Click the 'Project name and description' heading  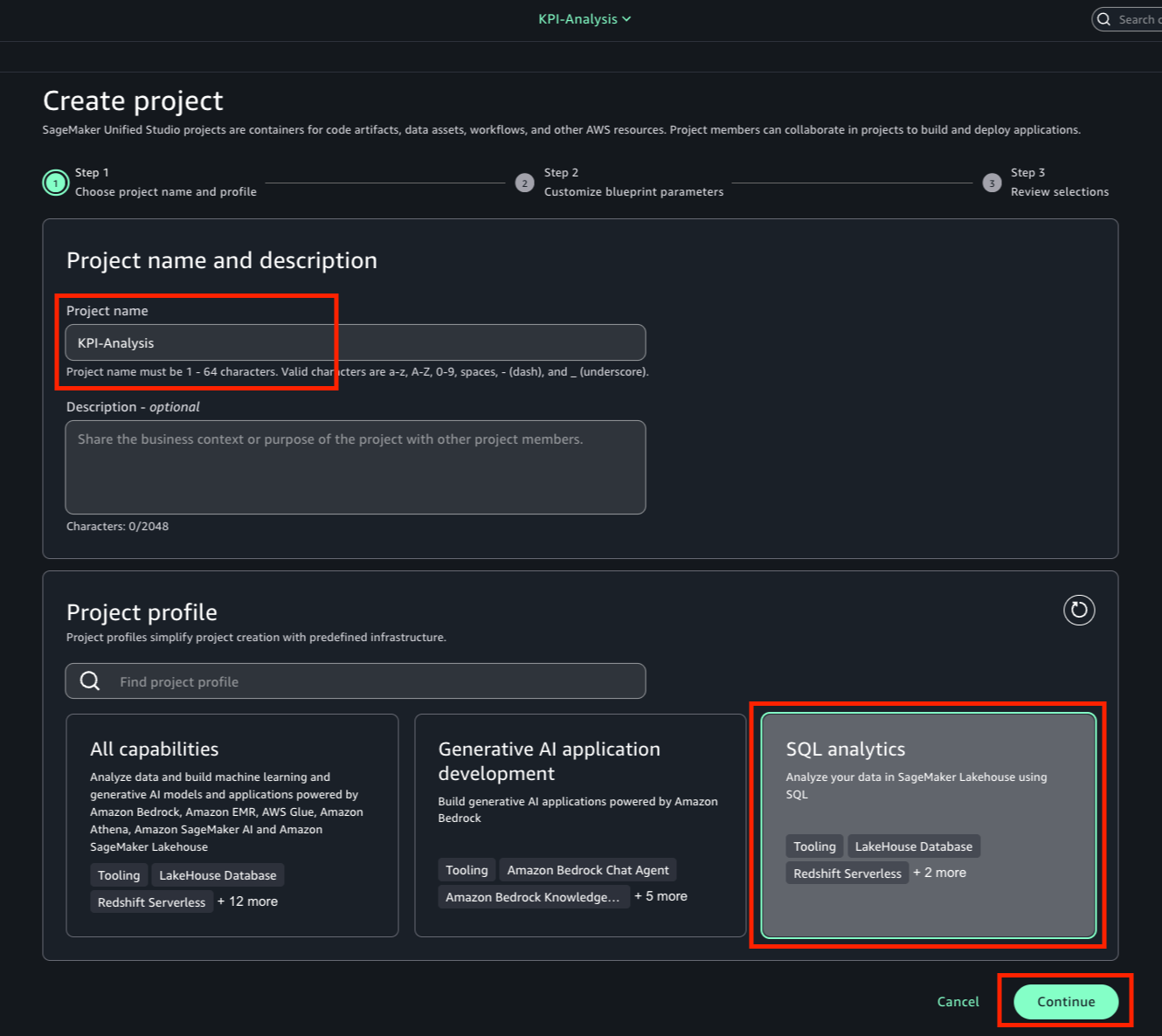pos(222,260)
